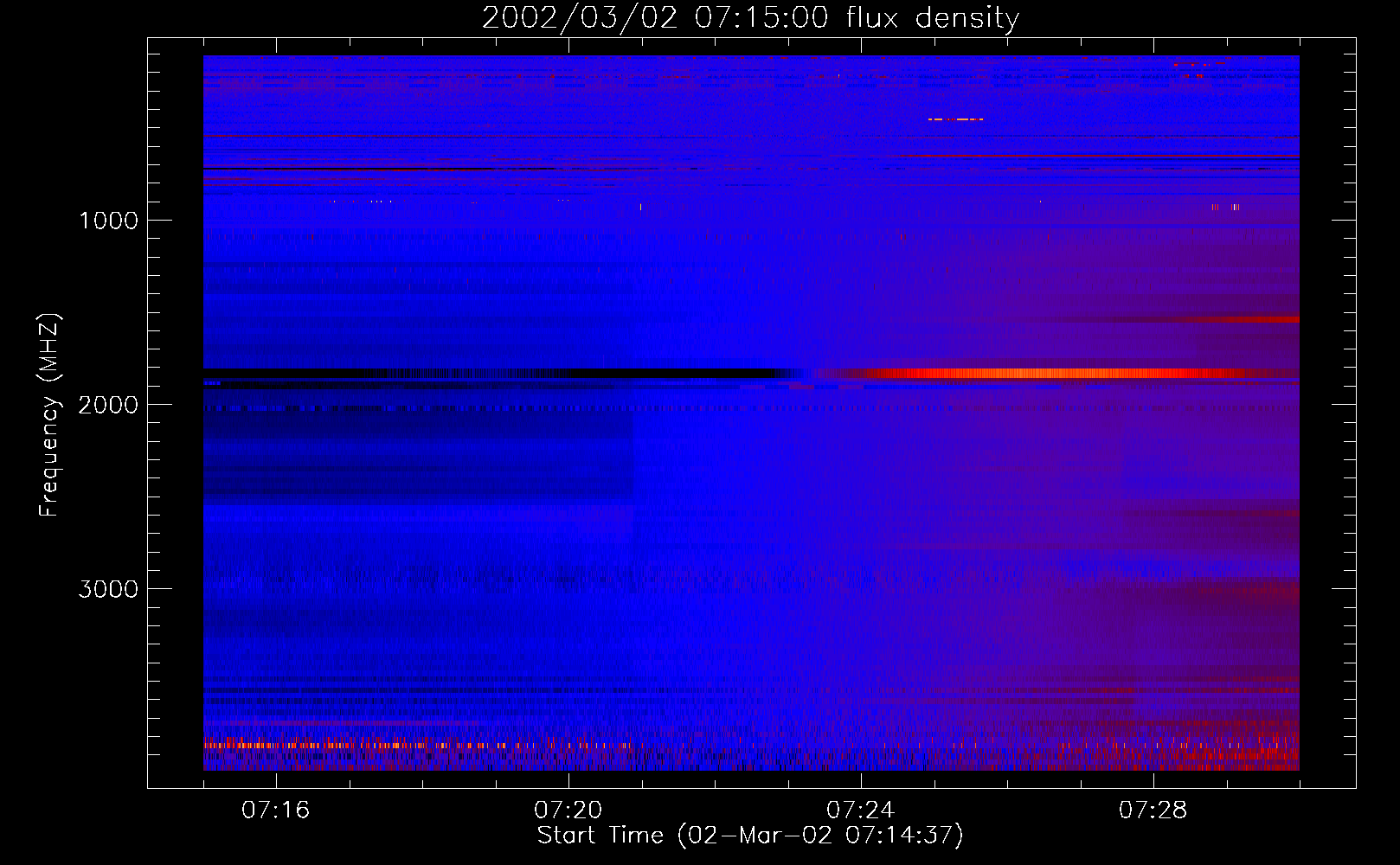Click the '2000' frequency axis label
The image size is (1400, 865).
108,405
